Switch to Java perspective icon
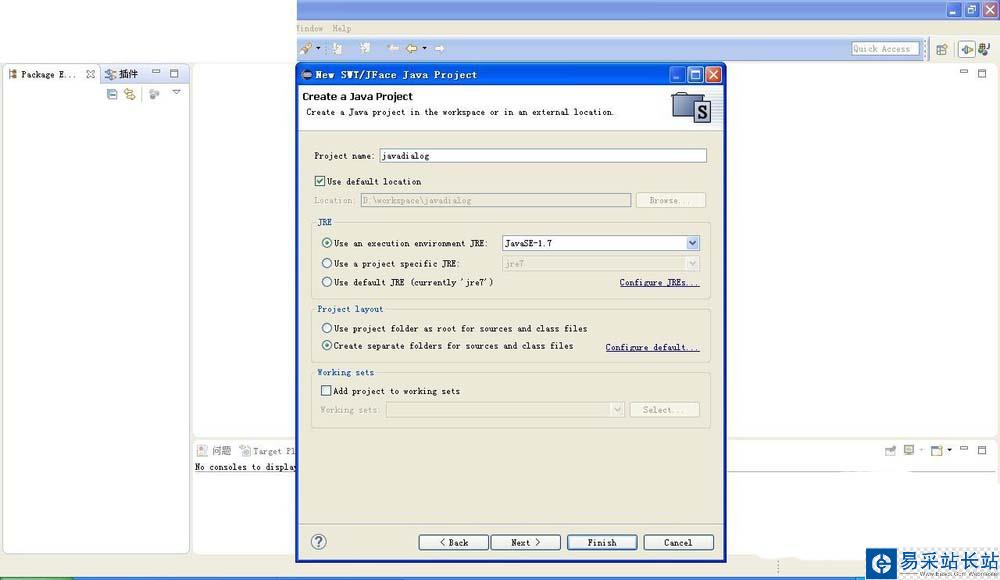 [984, 48]
